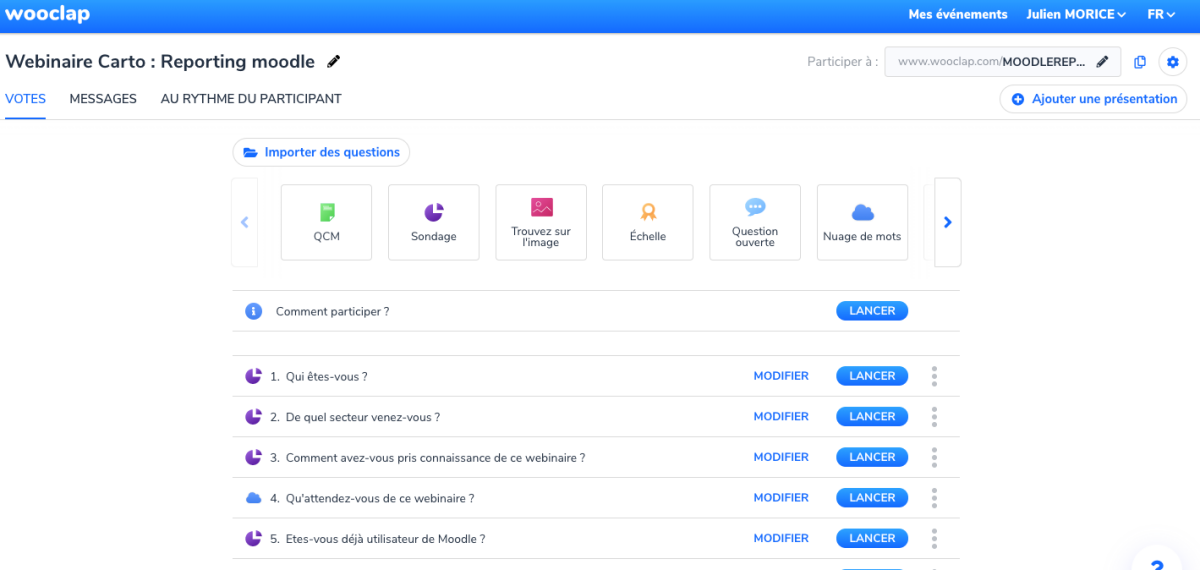Click text Qu'attendez-vous de ce webinaire ?

380,498
